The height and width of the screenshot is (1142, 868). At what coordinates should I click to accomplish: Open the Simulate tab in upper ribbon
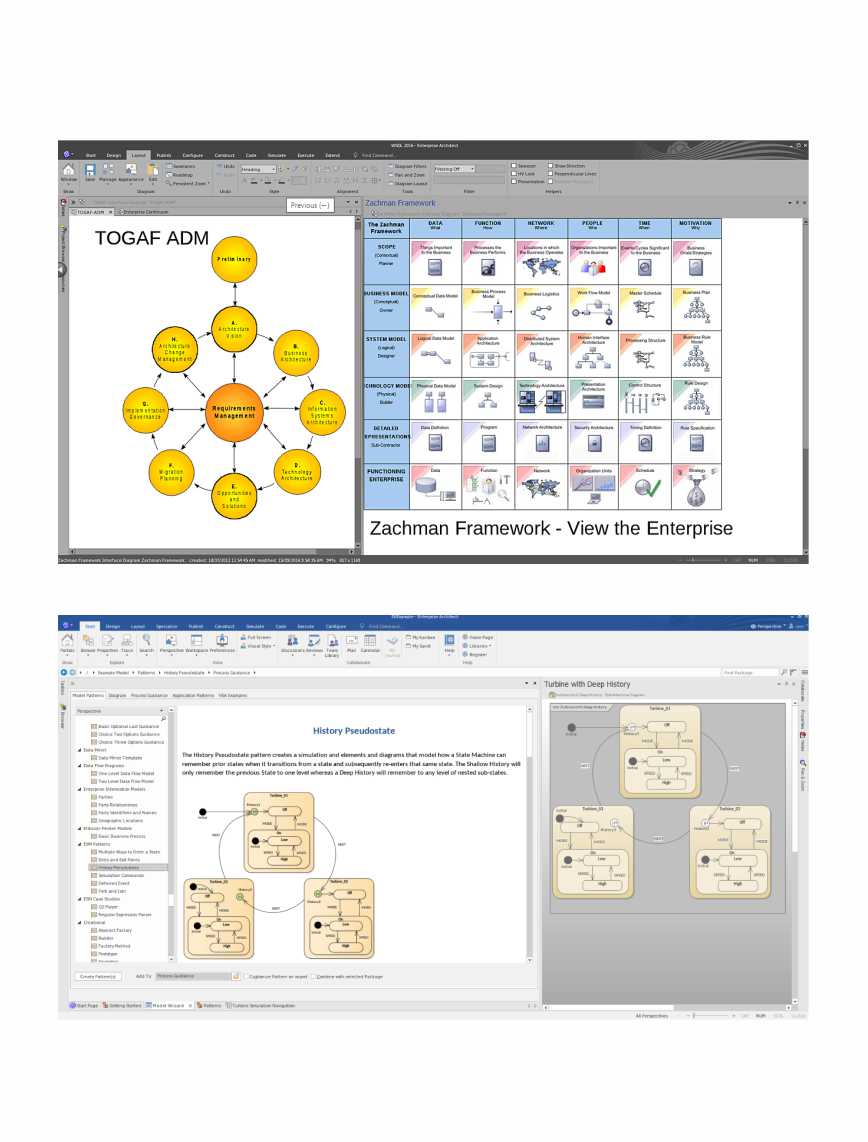point(277,155)
